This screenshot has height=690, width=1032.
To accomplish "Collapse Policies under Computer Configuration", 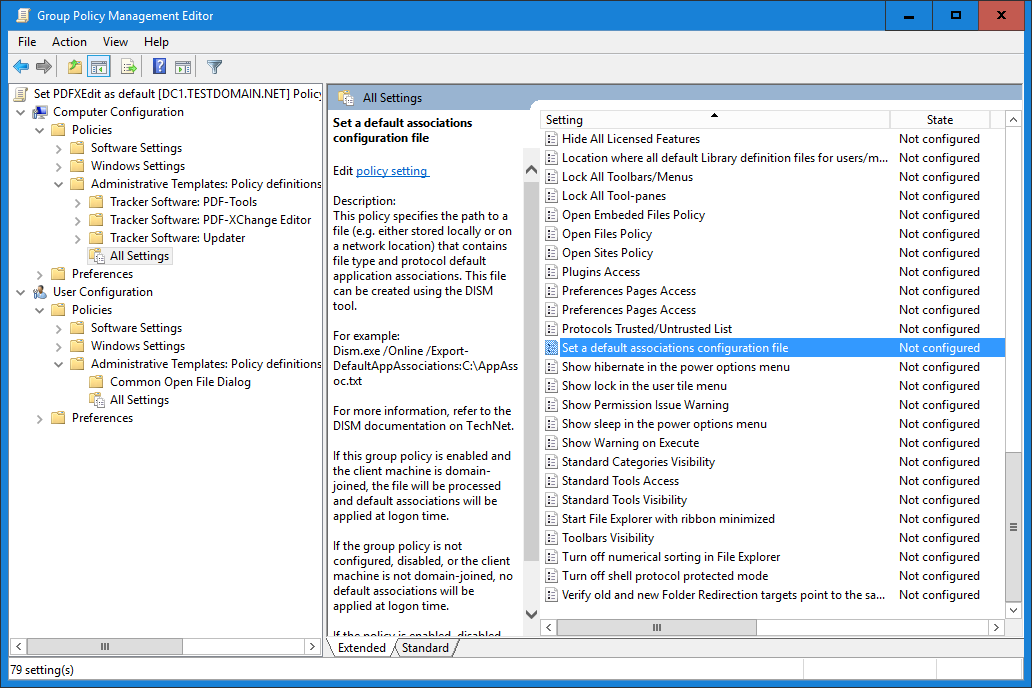I will pos(39,130).
